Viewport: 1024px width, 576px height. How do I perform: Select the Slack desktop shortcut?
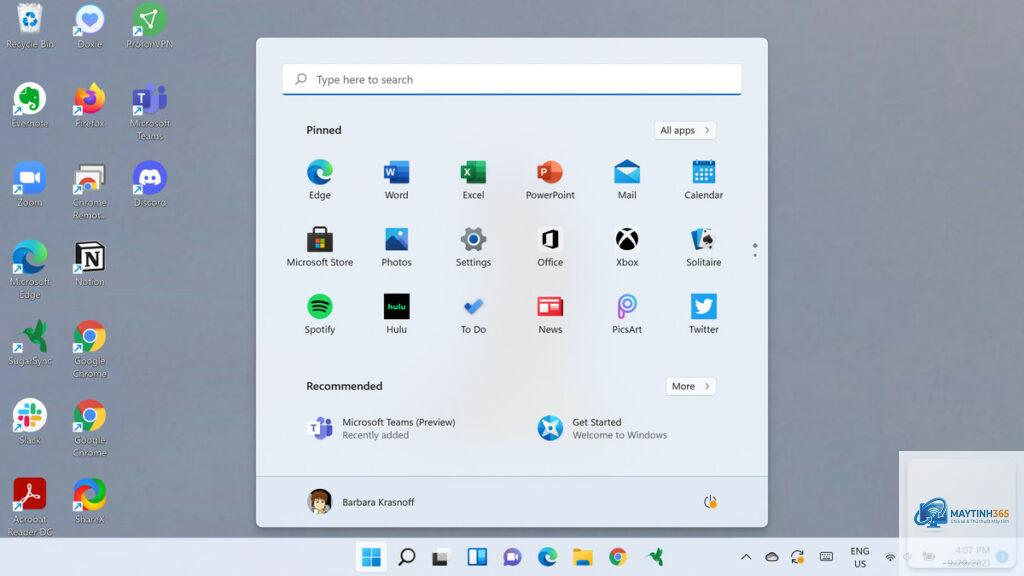coord(29,422)
